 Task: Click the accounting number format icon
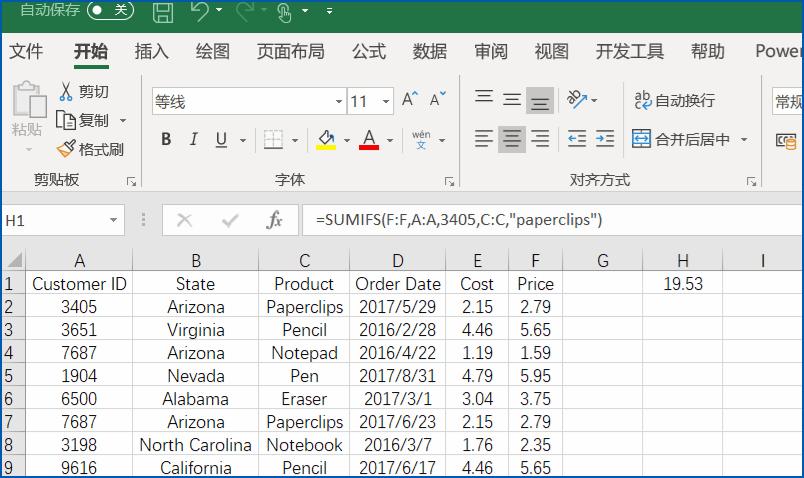point(786,140)
